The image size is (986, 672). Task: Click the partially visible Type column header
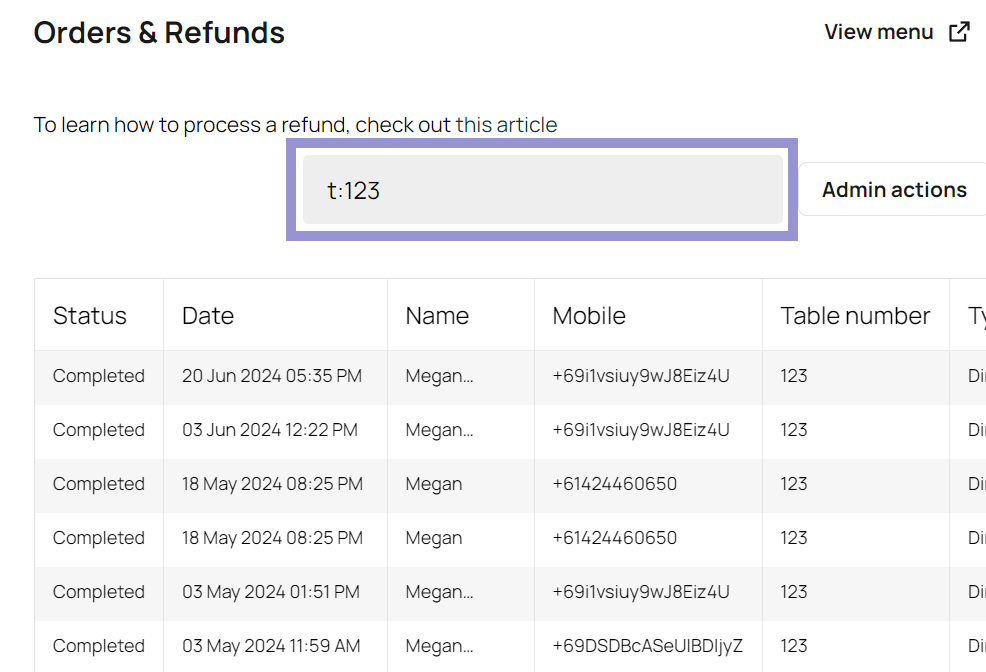click(976, 316)
